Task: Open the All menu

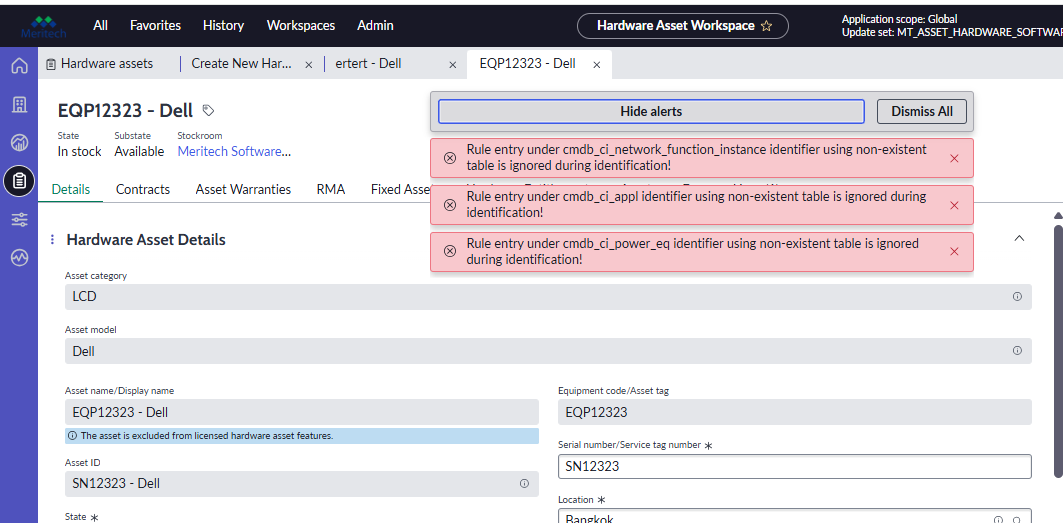Action: click(x=100, y=26)
